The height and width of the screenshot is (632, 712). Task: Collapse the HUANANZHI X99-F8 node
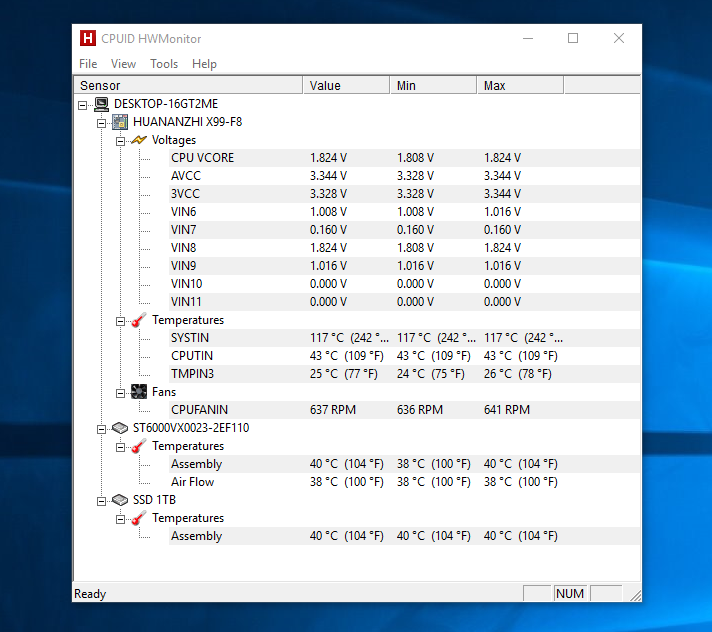(x=101, y=123)
